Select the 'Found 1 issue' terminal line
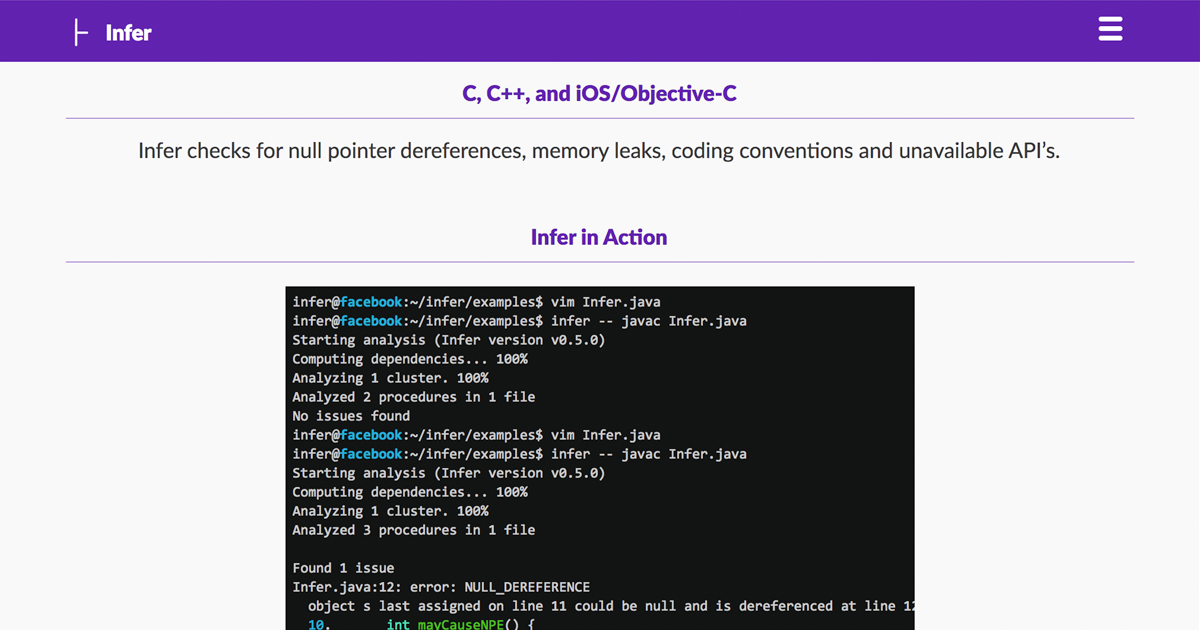1200x630 pixels. click(x=343, y=568)
